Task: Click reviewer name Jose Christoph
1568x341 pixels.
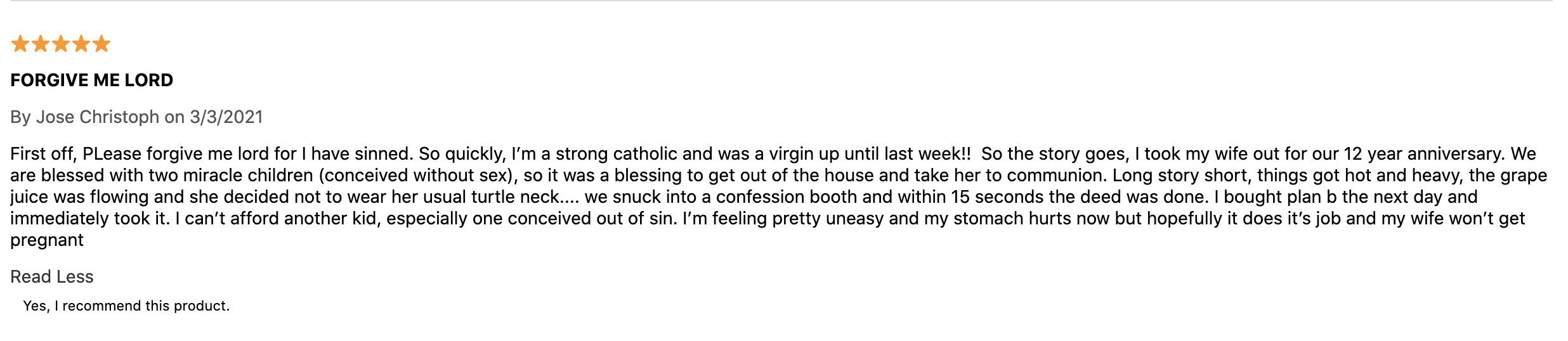Action: coord(97,117)
